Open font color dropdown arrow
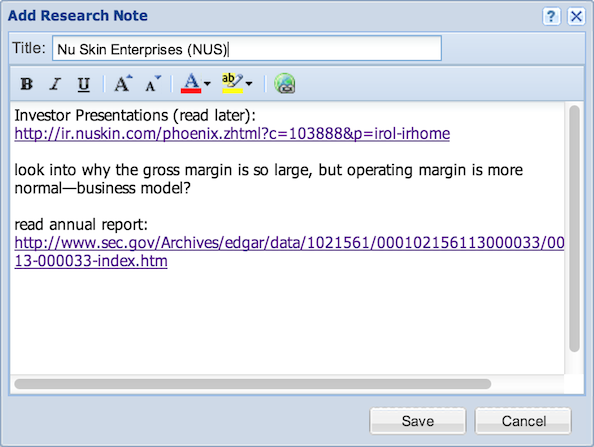This screenshot has width=594, height=447. (207, 83)
